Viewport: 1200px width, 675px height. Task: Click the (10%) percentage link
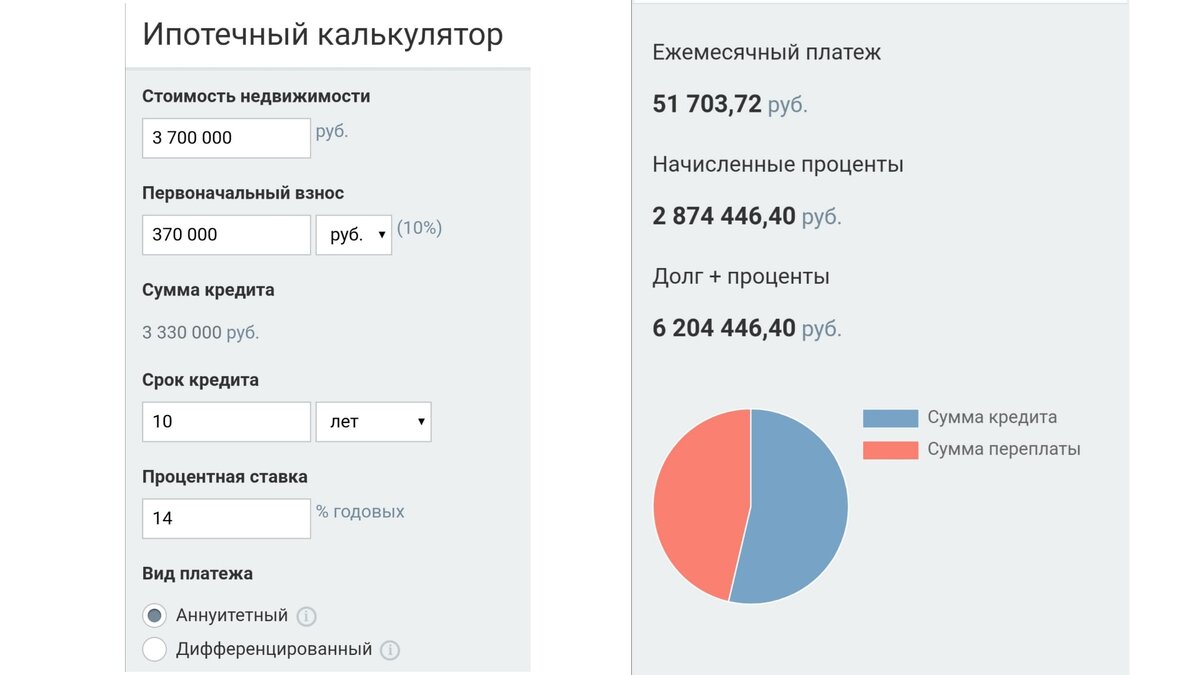420,228
